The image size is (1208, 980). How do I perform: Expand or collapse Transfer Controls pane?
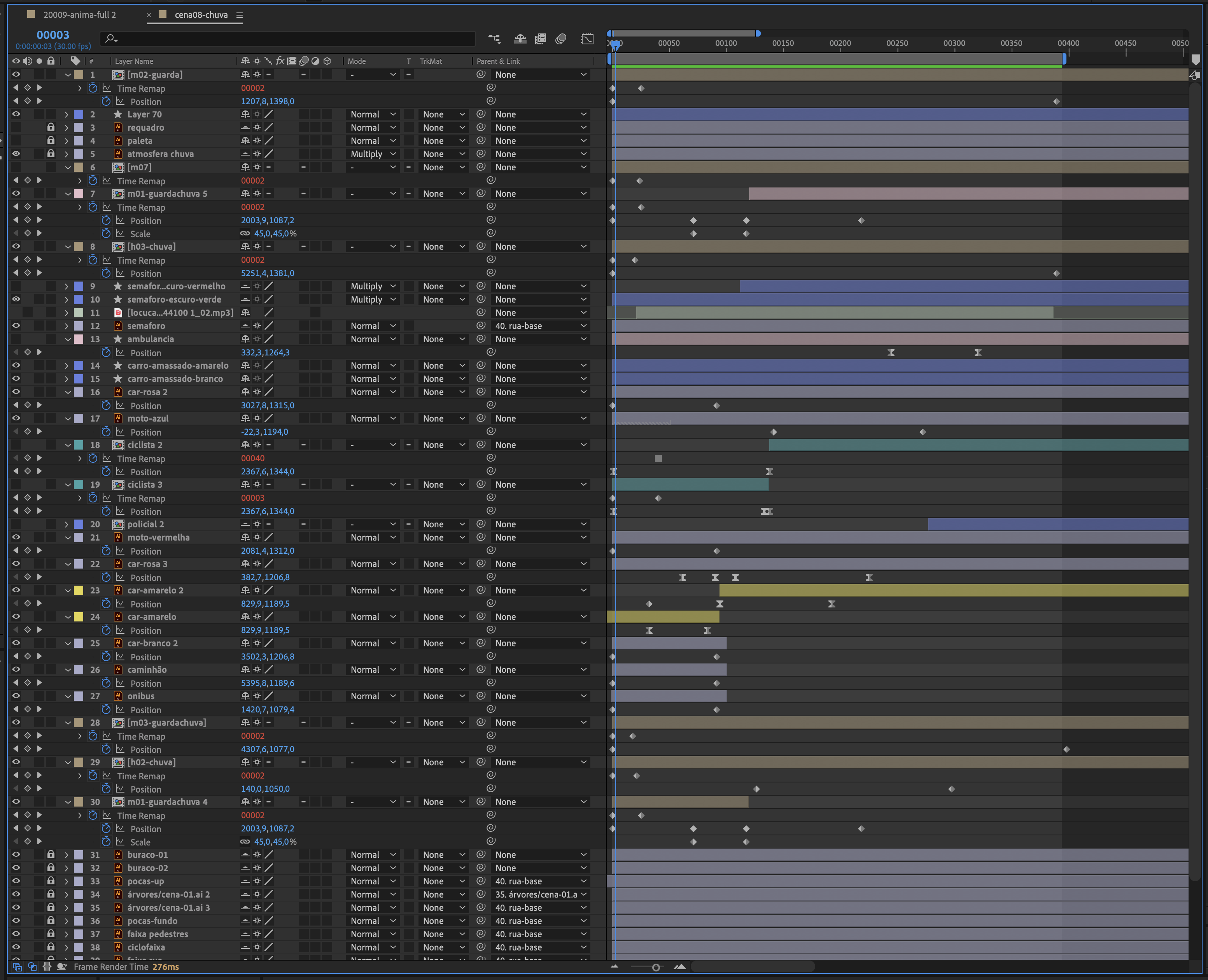32,966
